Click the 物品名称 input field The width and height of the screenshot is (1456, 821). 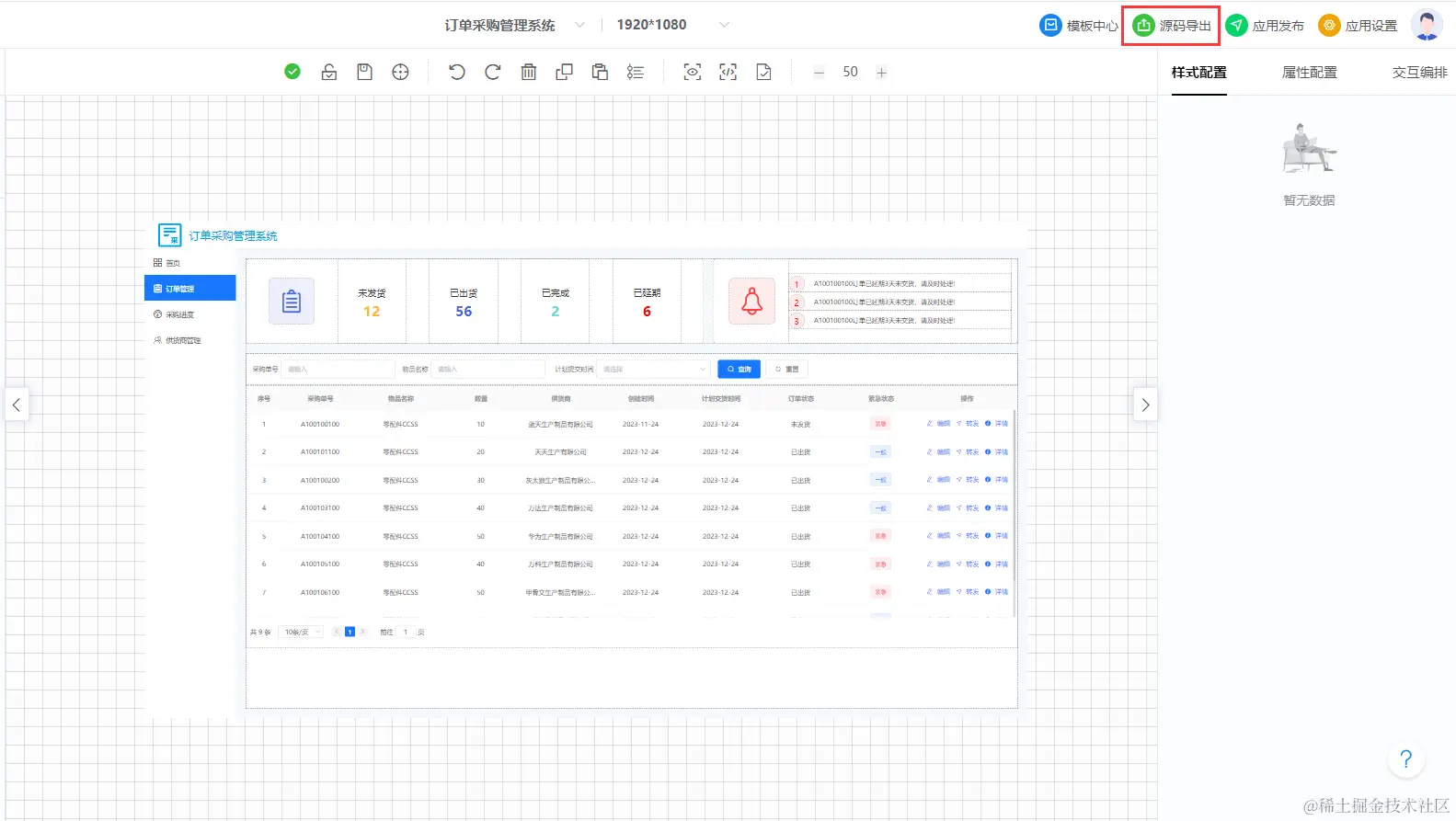[x=488, y=369]
